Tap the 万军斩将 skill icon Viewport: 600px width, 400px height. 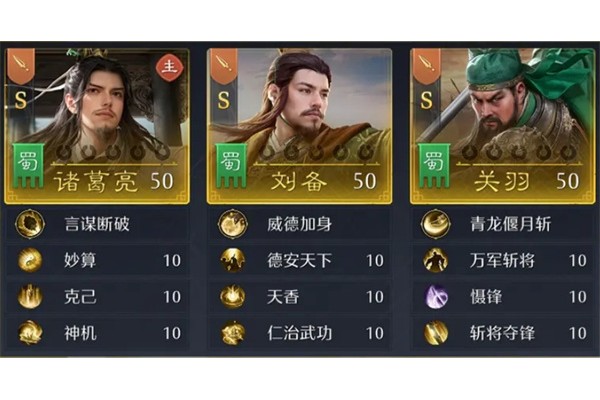[x=436, y=260]
